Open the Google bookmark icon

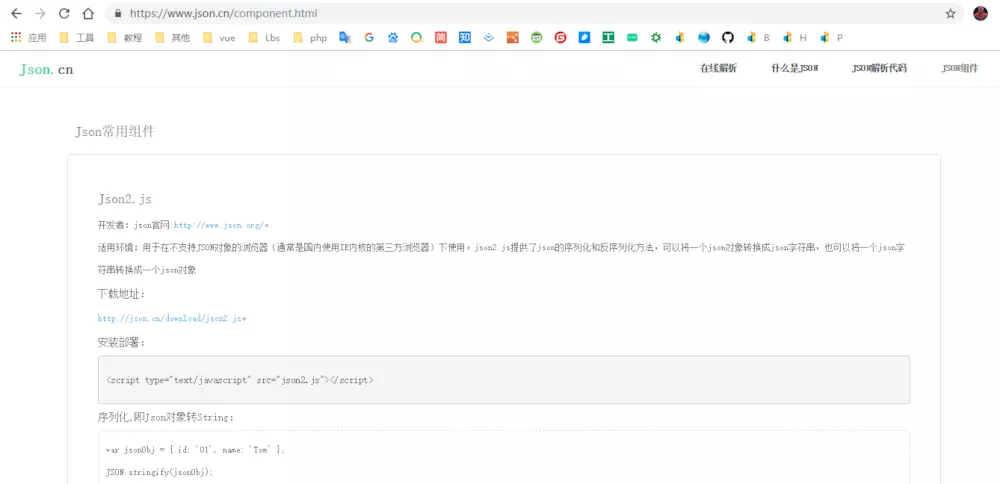click(369, 38)
